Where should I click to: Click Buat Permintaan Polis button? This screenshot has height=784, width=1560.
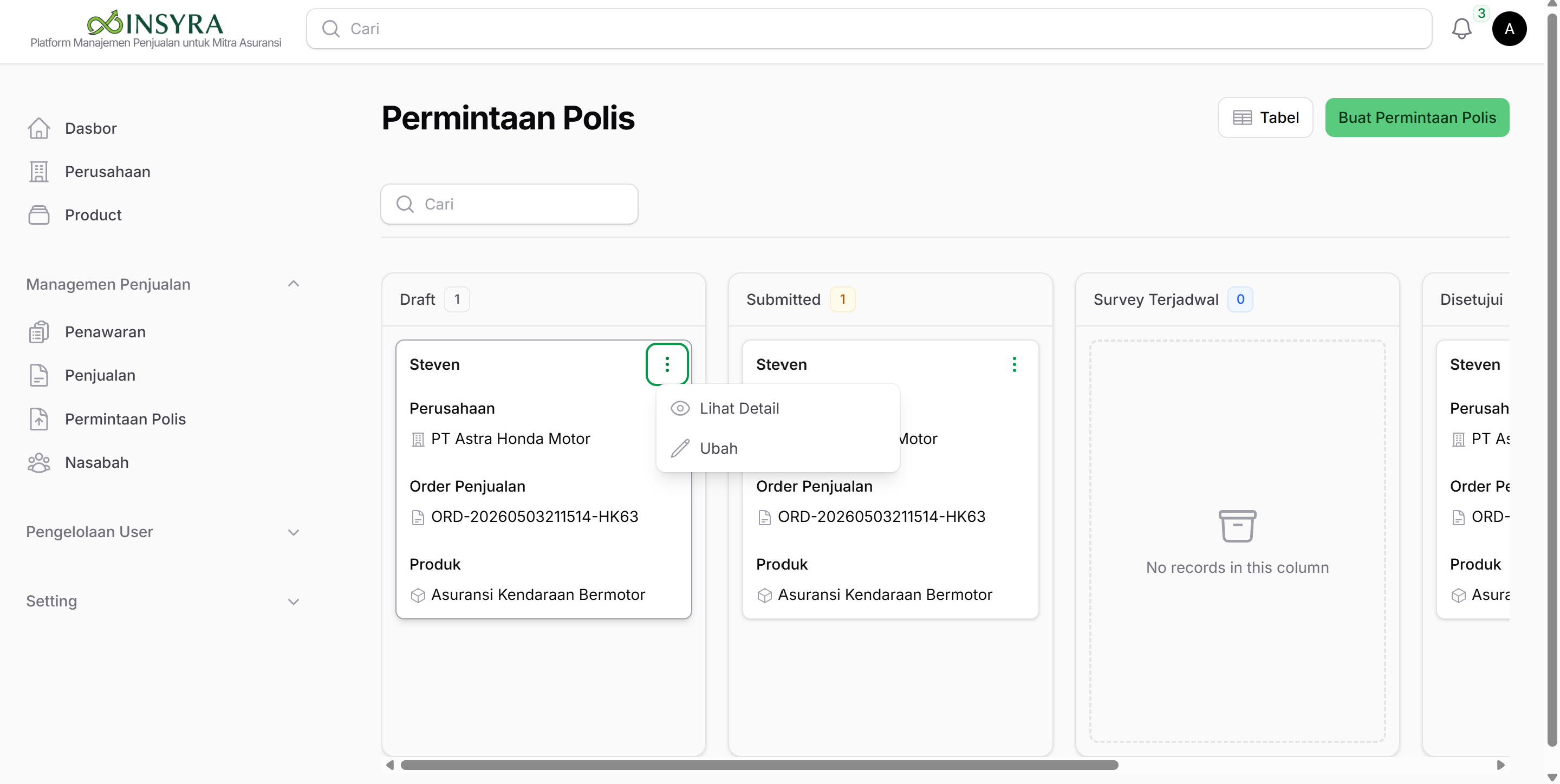pyautogui.click(x=1416, y=117)
